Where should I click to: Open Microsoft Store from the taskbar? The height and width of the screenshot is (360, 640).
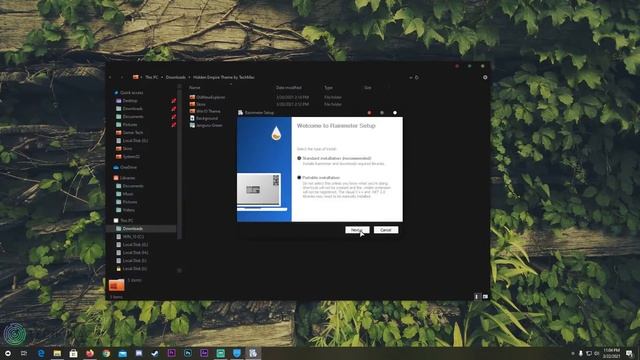click(73, 353)
